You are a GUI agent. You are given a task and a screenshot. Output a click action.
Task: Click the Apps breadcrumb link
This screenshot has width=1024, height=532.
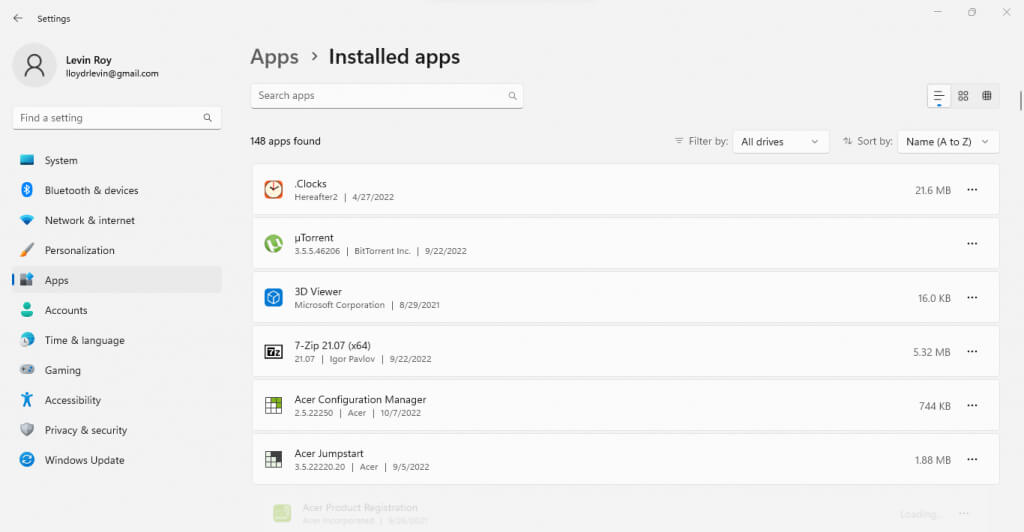tap(274, 57)
